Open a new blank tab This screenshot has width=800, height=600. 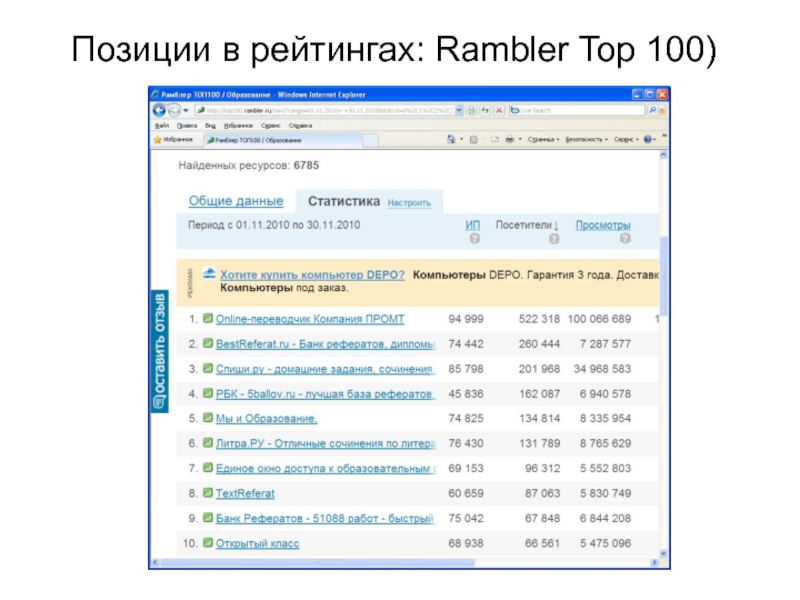370,140
